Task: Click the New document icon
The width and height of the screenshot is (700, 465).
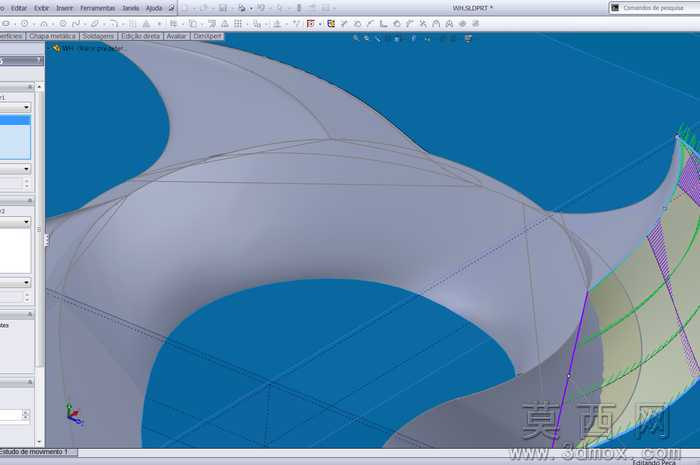Action: tap(185, 8)
